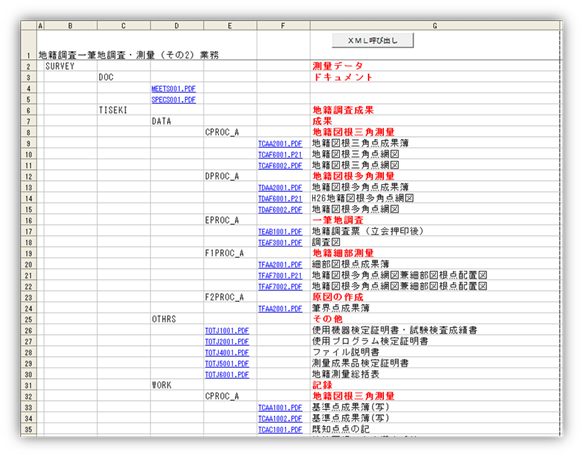Click the title cell 地籍調査一筆地調査・測量（その2）業務
Viewport: 583px width, 457px height.
click(129, 55)
